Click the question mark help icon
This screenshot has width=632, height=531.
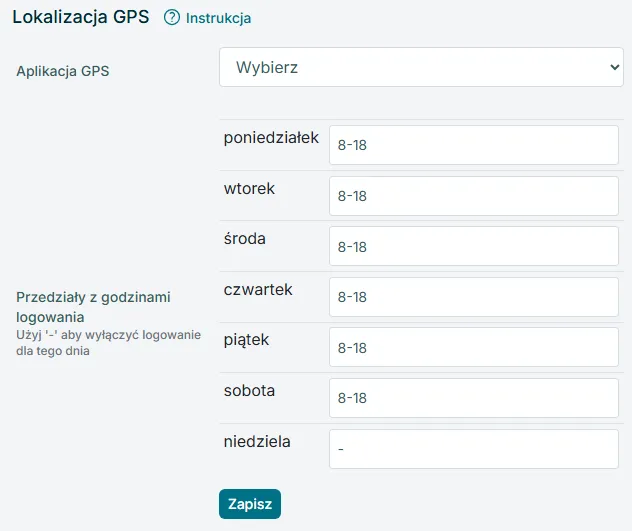[x=172, y=18]
